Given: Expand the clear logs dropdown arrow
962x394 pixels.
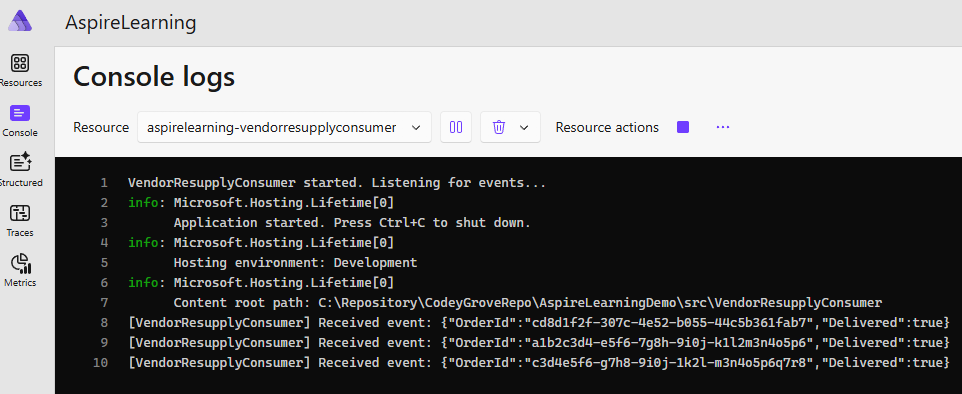Looking at the screenshot, I should 524,128.
